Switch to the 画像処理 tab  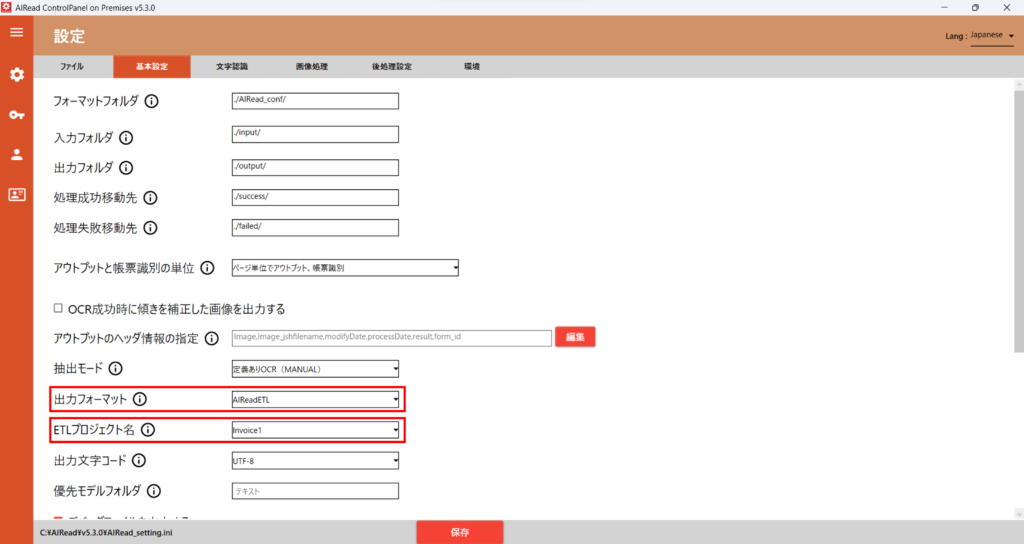click(312, 67)
